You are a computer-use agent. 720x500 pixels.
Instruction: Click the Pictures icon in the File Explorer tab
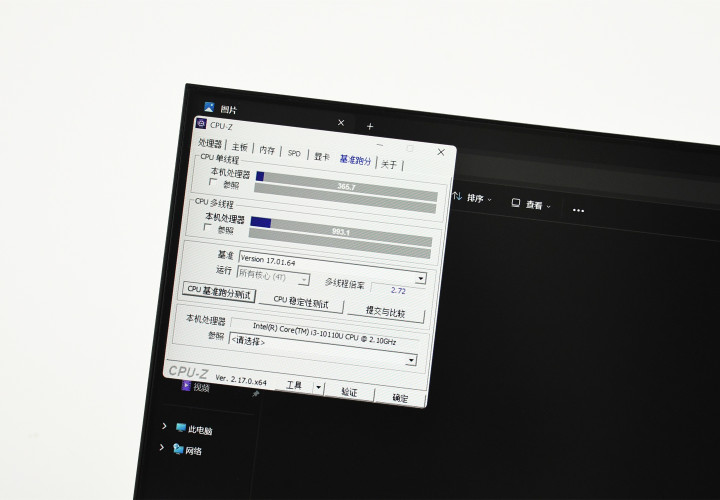point(209,107)
